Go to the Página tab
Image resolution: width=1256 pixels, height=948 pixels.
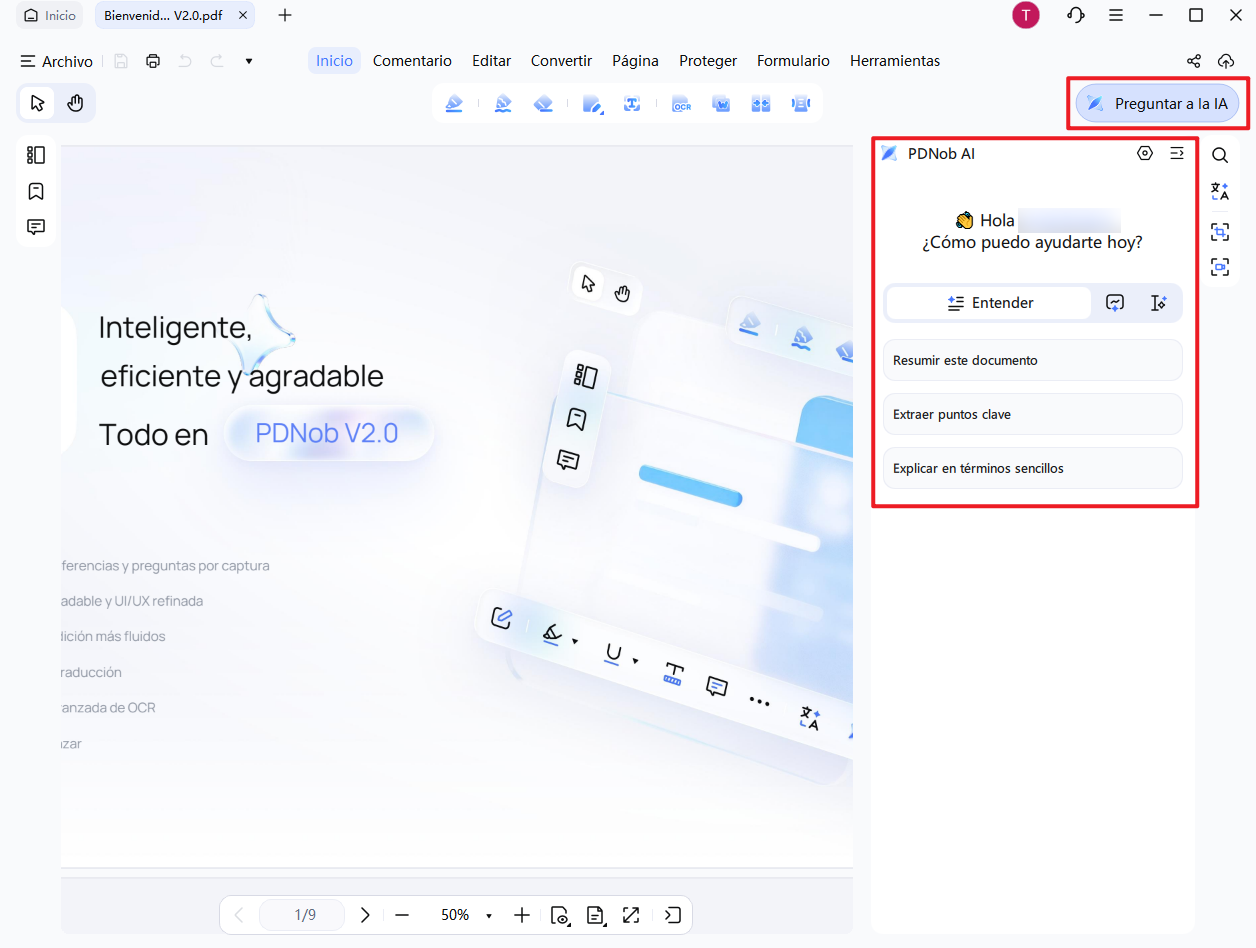[x=636, y=61]
